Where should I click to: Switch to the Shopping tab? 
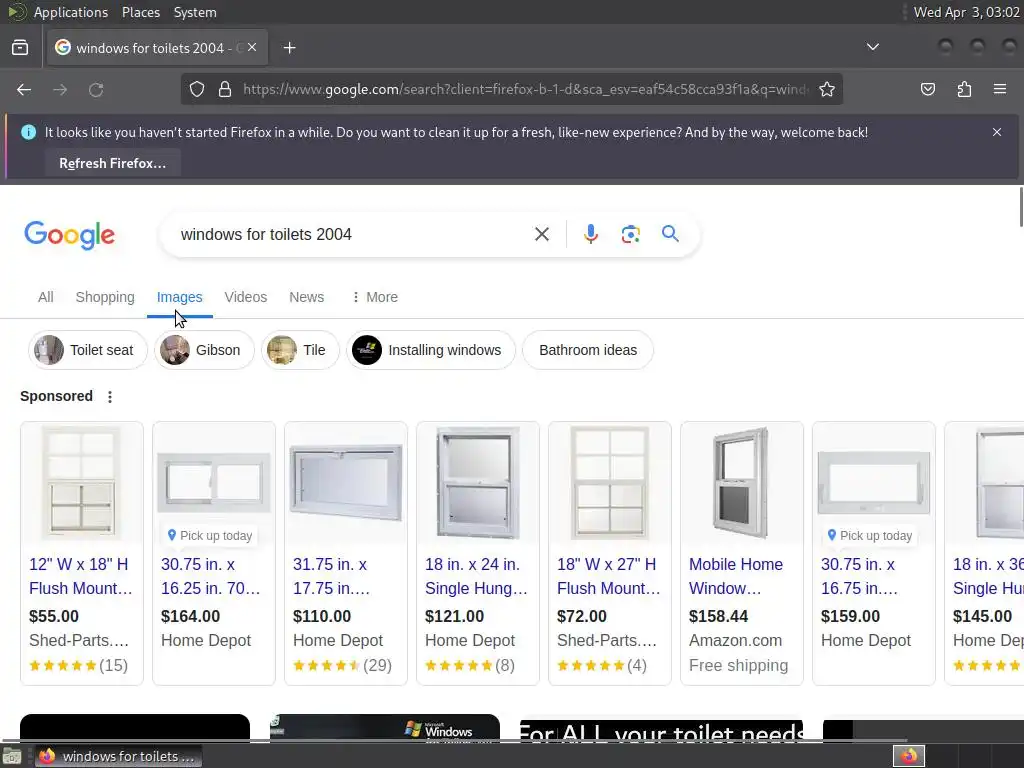click(105, 297)
